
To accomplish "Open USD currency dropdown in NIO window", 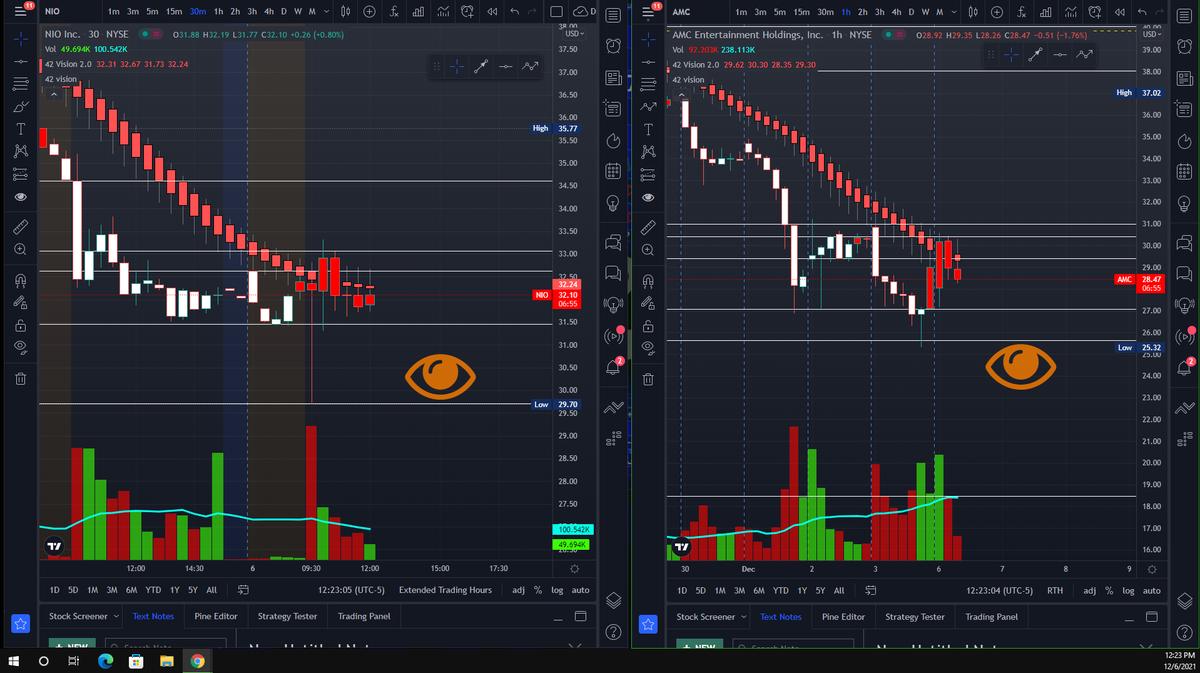I will coord(573,33).
